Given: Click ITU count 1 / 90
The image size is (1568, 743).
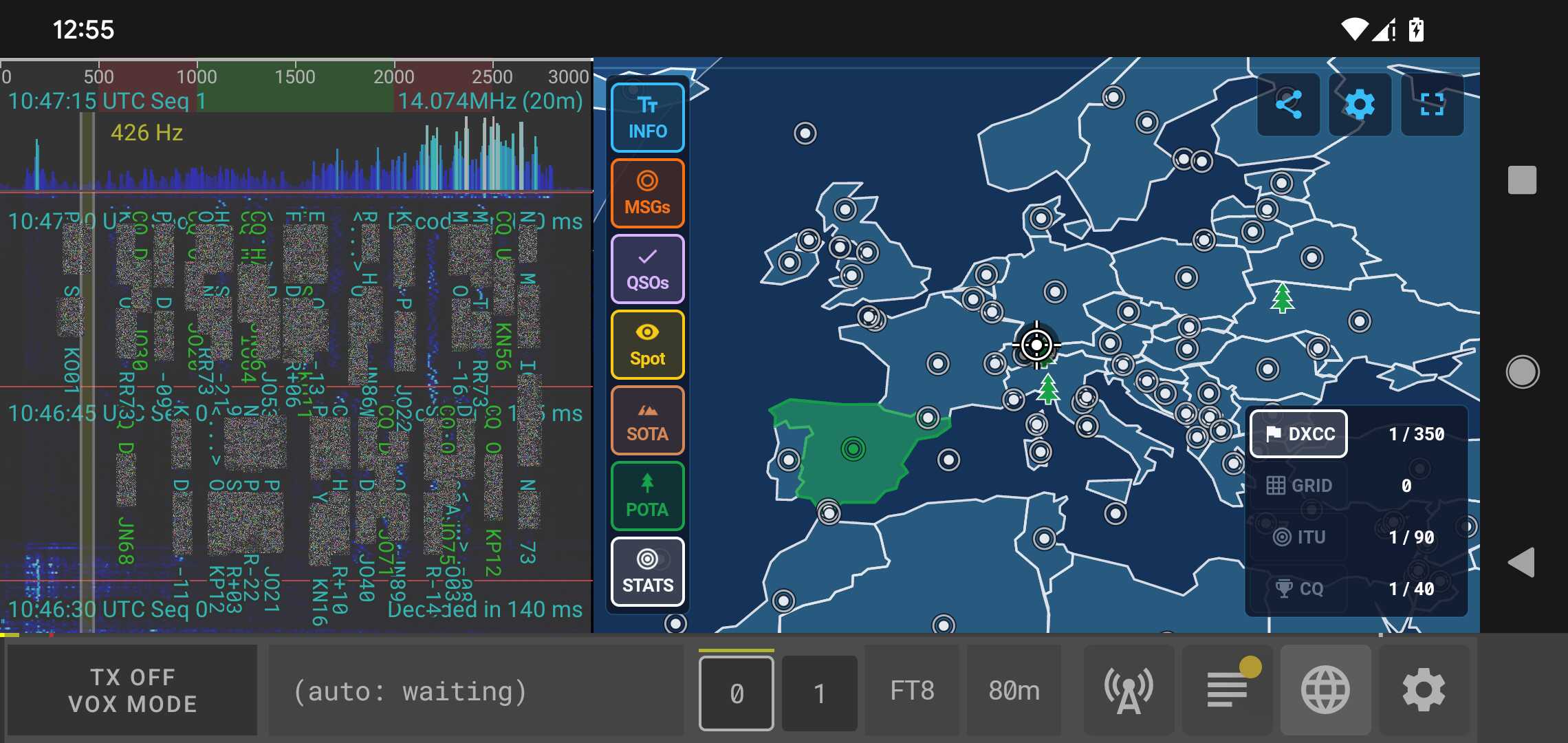Looking at the screenshot, I should tap(1411, 537).
